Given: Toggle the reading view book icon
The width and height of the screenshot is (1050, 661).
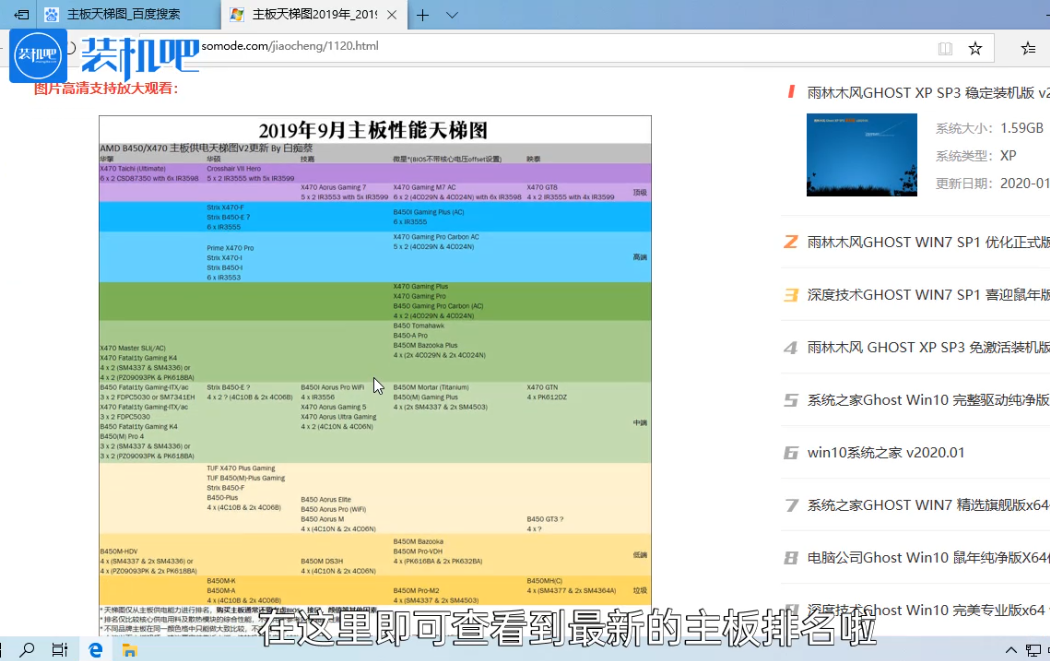Looking at the screenshot, I should coord(945,48).
